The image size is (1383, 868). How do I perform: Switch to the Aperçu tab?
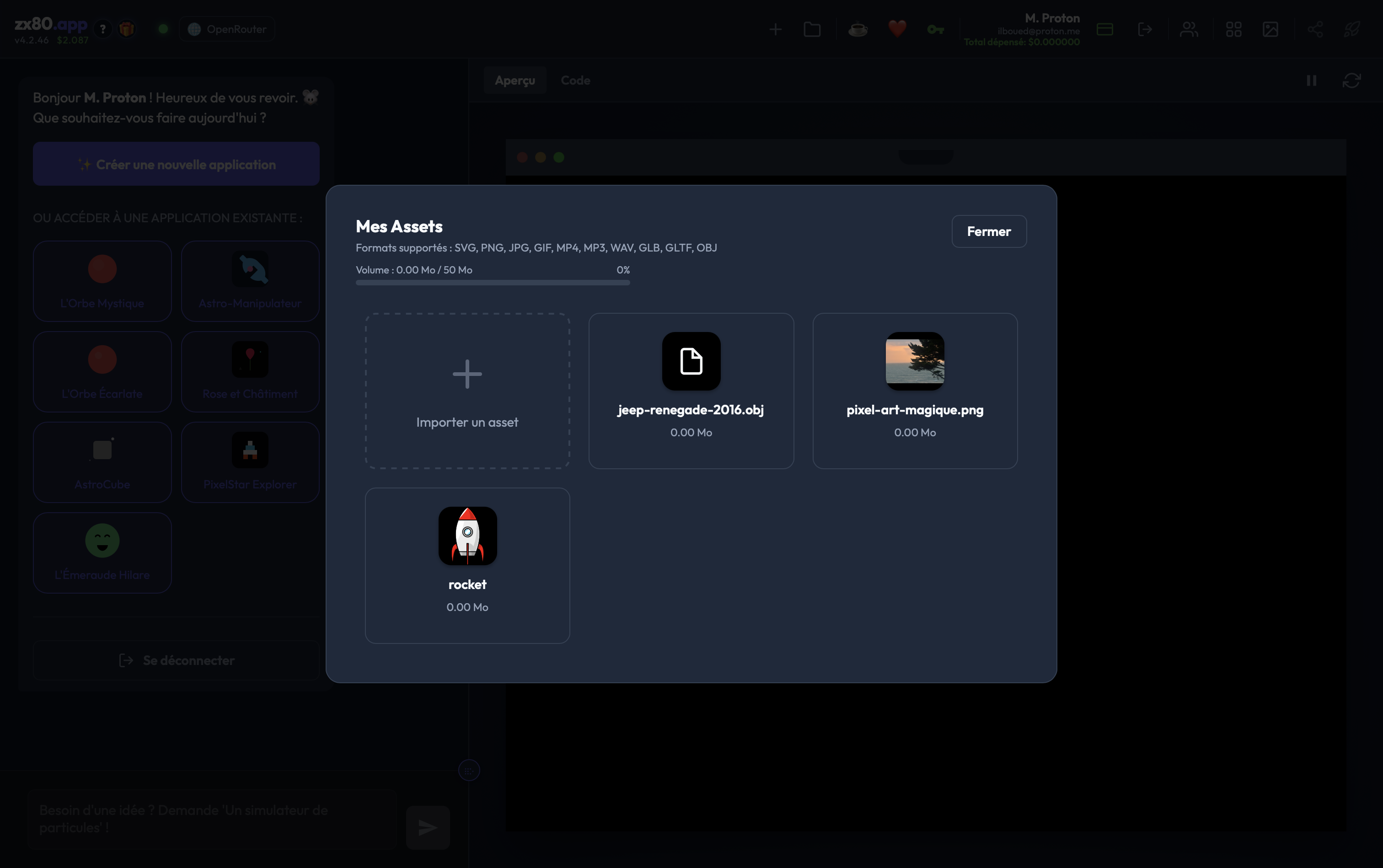515,80
